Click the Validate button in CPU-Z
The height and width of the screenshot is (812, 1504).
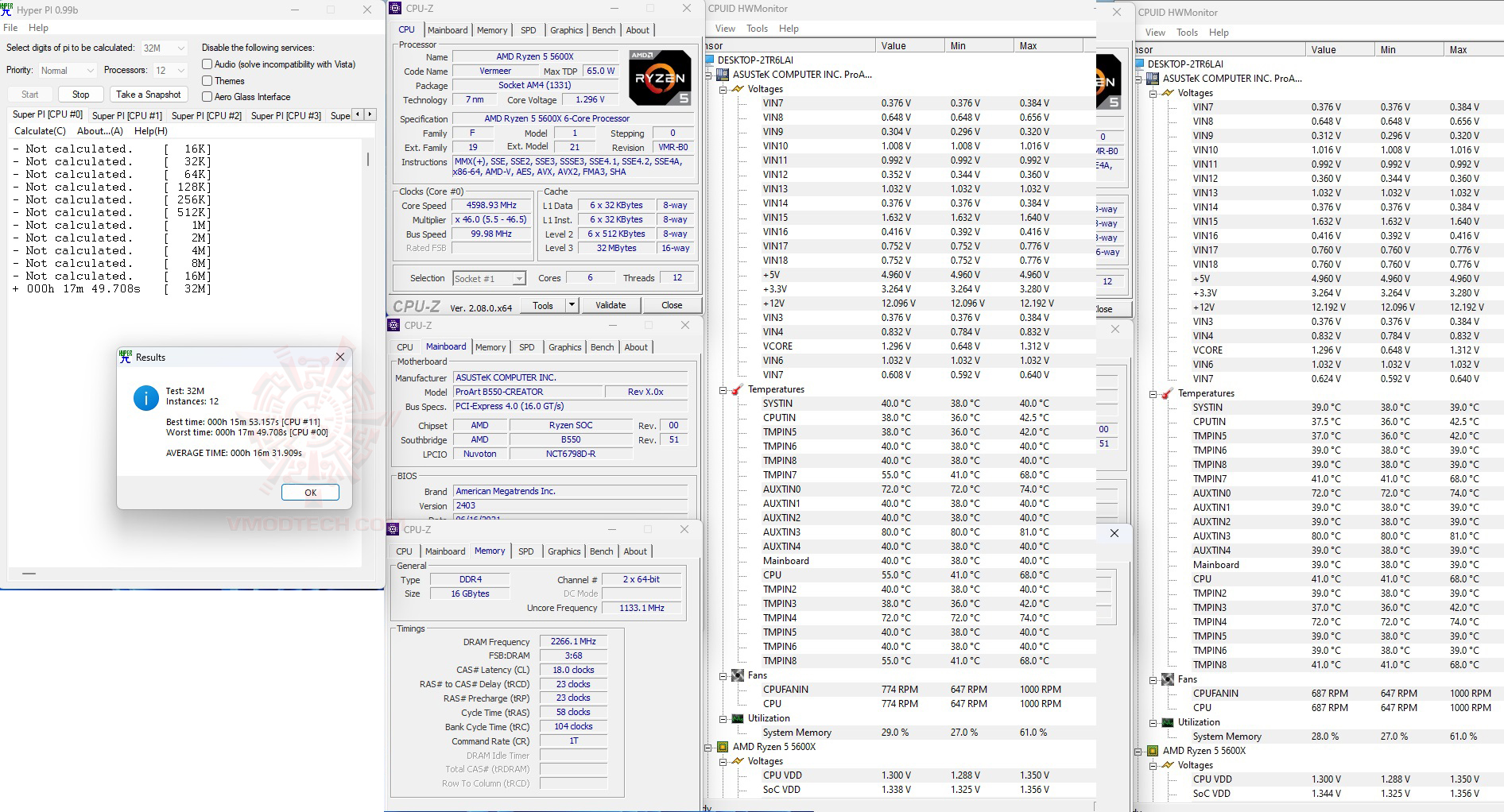[x=611, y=305]
